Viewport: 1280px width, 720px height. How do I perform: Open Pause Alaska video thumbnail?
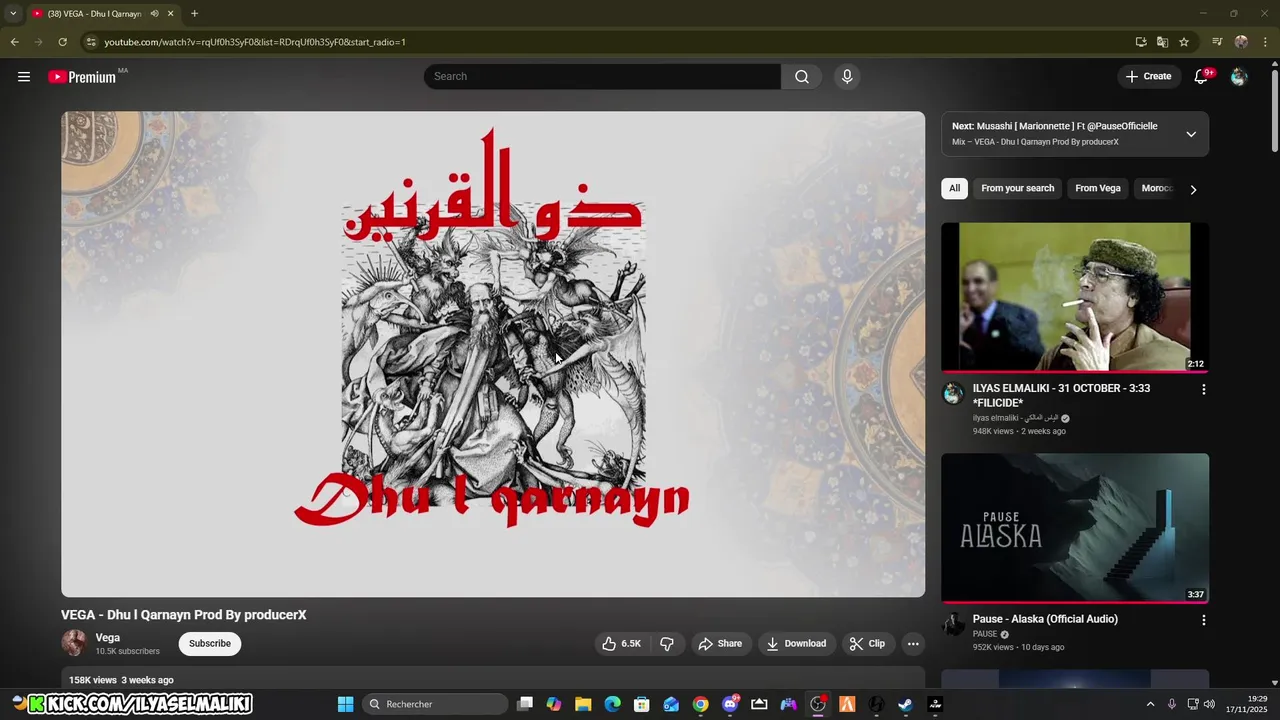(x=1075, y=528)
